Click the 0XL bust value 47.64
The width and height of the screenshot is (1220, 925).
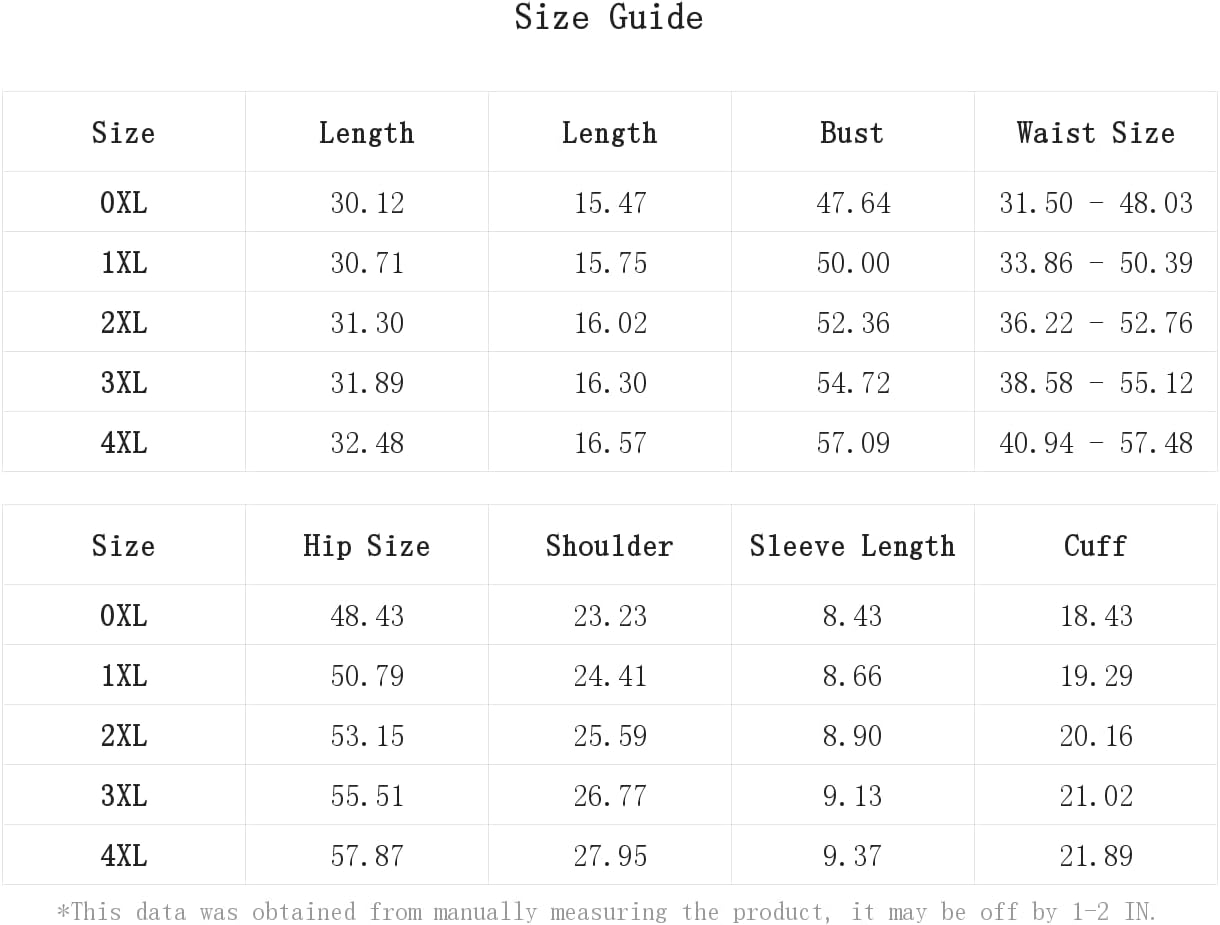point(853,203)
